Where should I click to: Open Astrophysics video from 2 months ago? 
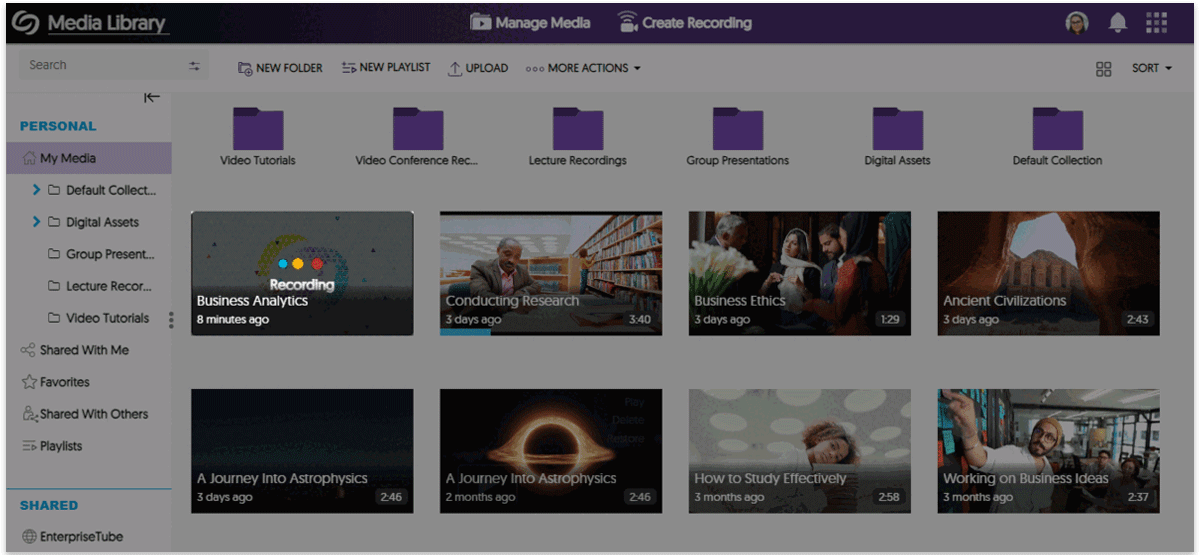tap(551, 451)
